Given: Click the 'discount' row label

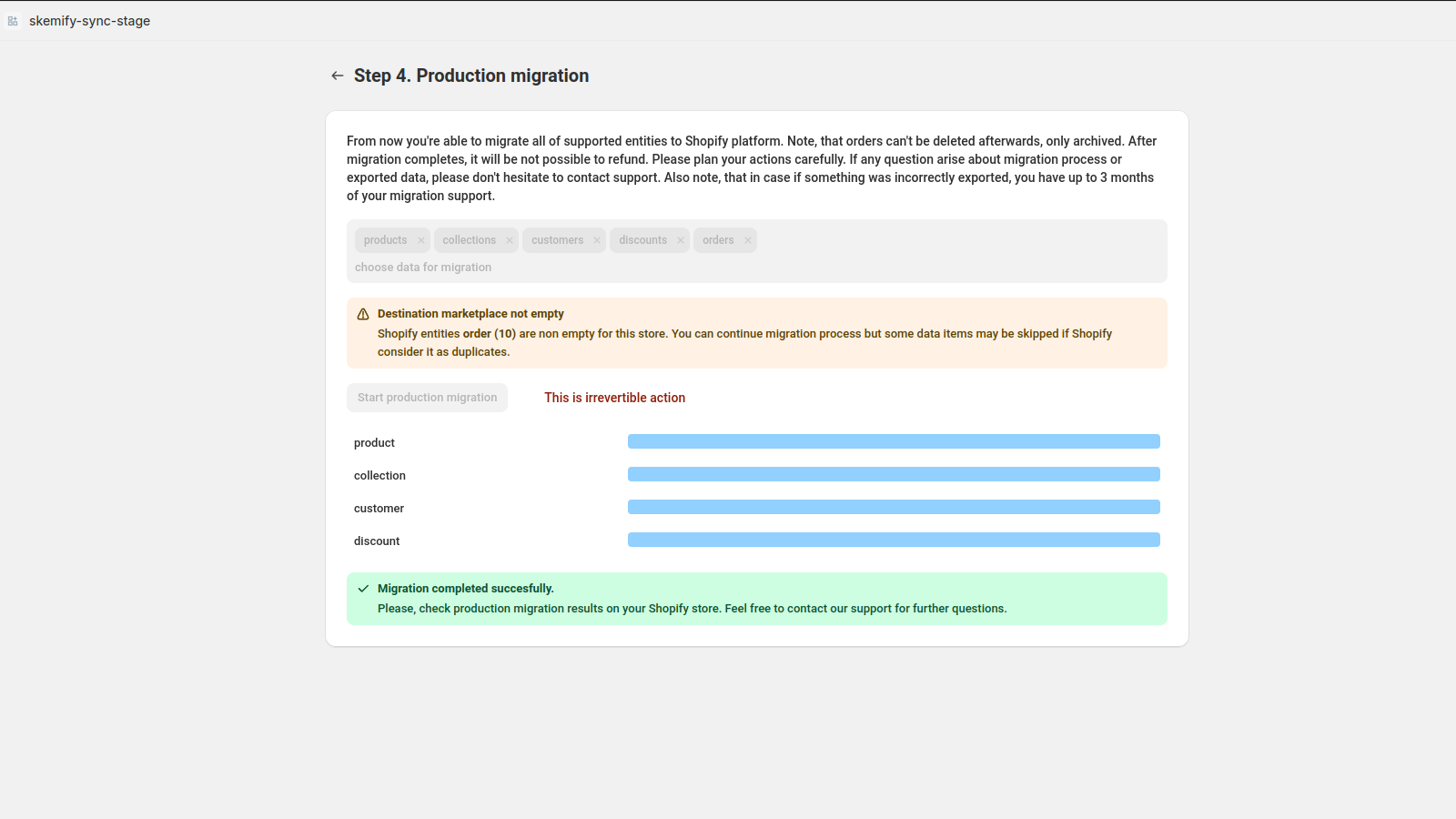Looking at the screenshot, I should [377, 541].
